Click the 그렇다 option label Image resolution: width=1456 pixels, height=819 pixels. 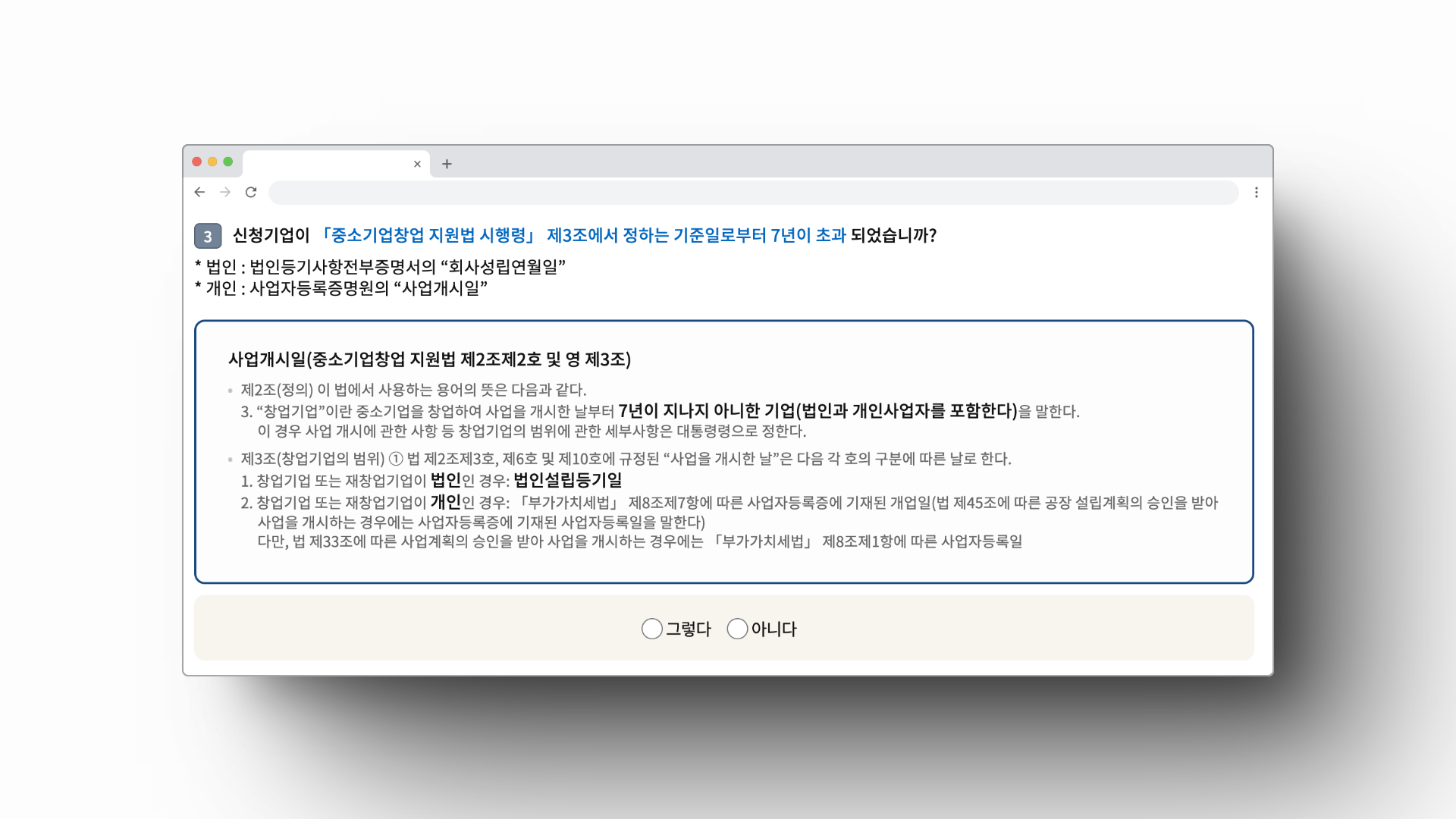click(688, 629)
